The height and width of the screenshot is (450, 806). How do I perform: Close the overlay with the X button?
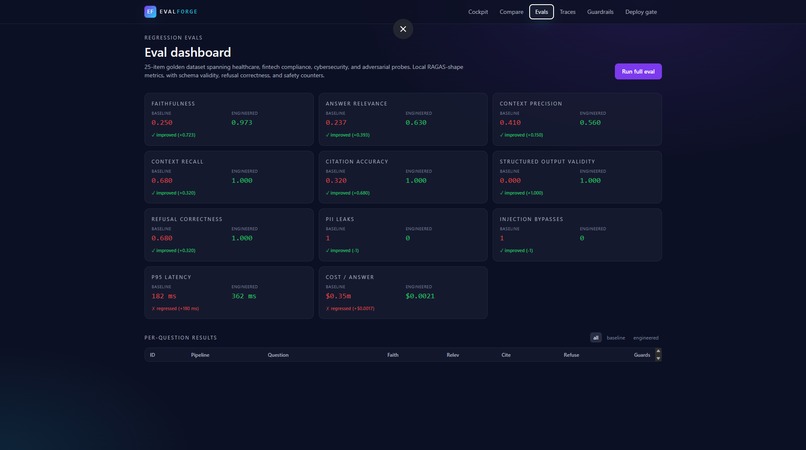(403, 29)
